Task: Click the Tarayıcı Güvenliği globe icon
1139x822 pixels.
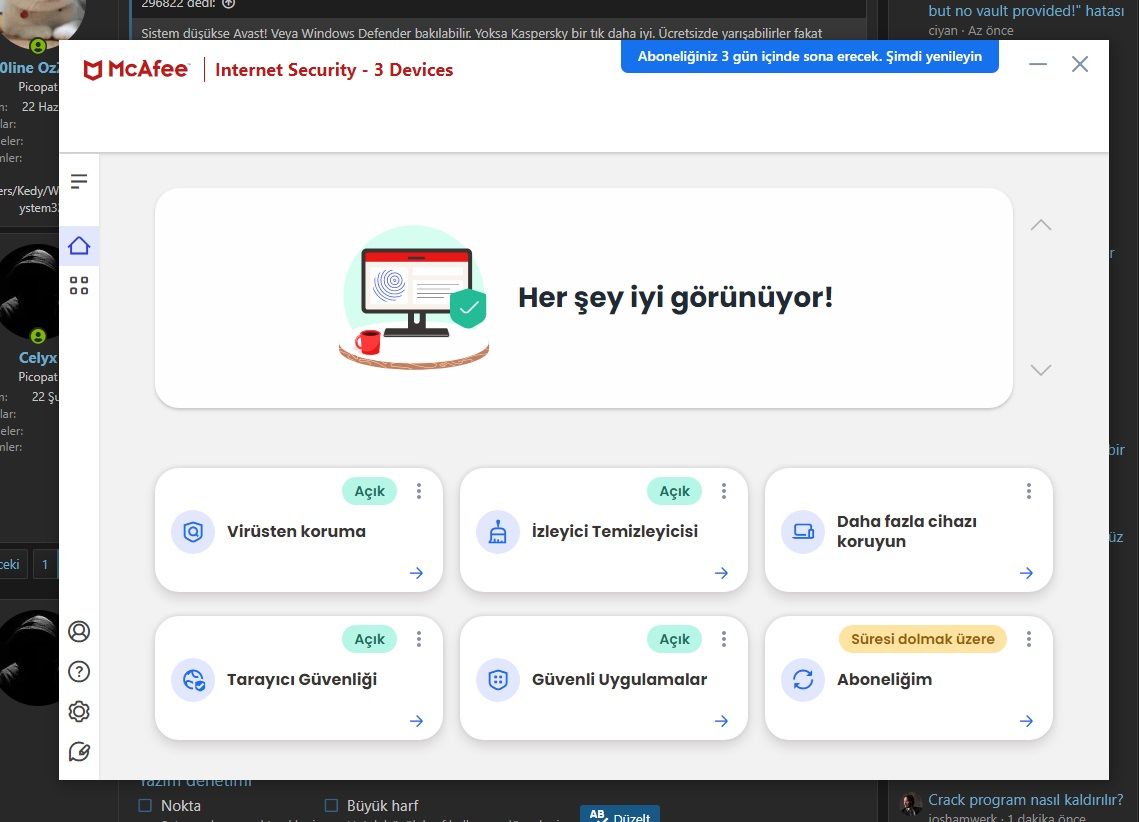Action: (193, 680)
